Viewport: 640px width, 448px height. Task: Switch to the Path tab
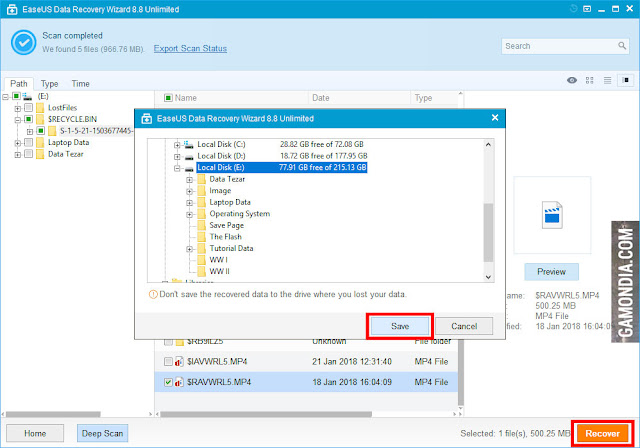coord(19,84)
